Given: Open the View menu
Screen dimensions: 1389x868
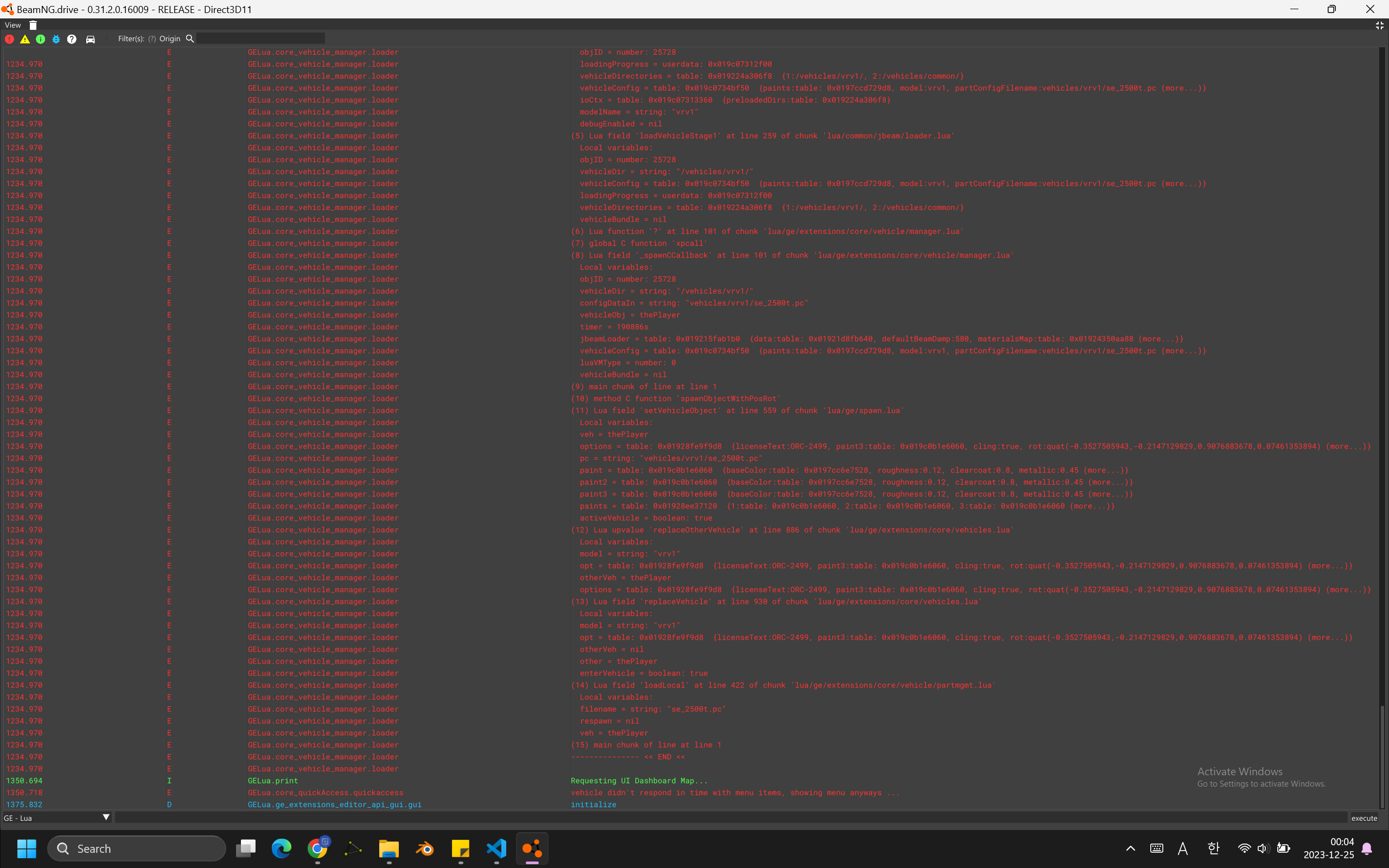Looking at the screenshot, I should coord(12,25).
